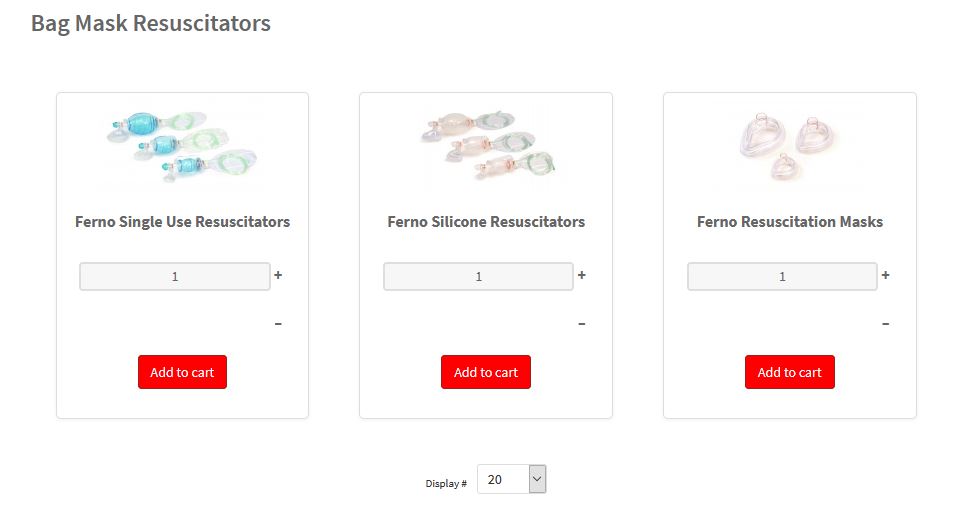This screenshot has height=532, width=967.
Task: Open Ferno Resuscitation Masks title link
Action: pos(790,222)
